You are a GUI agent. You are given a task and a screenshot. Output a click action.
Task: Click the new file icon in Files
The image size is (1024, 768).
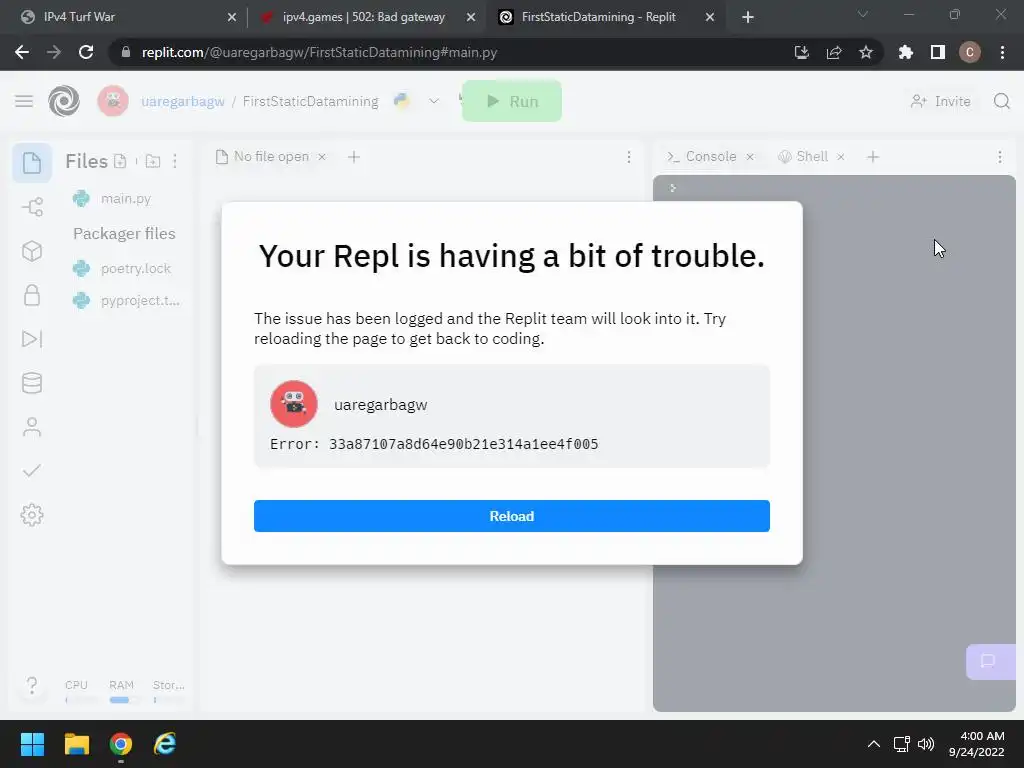120,161
